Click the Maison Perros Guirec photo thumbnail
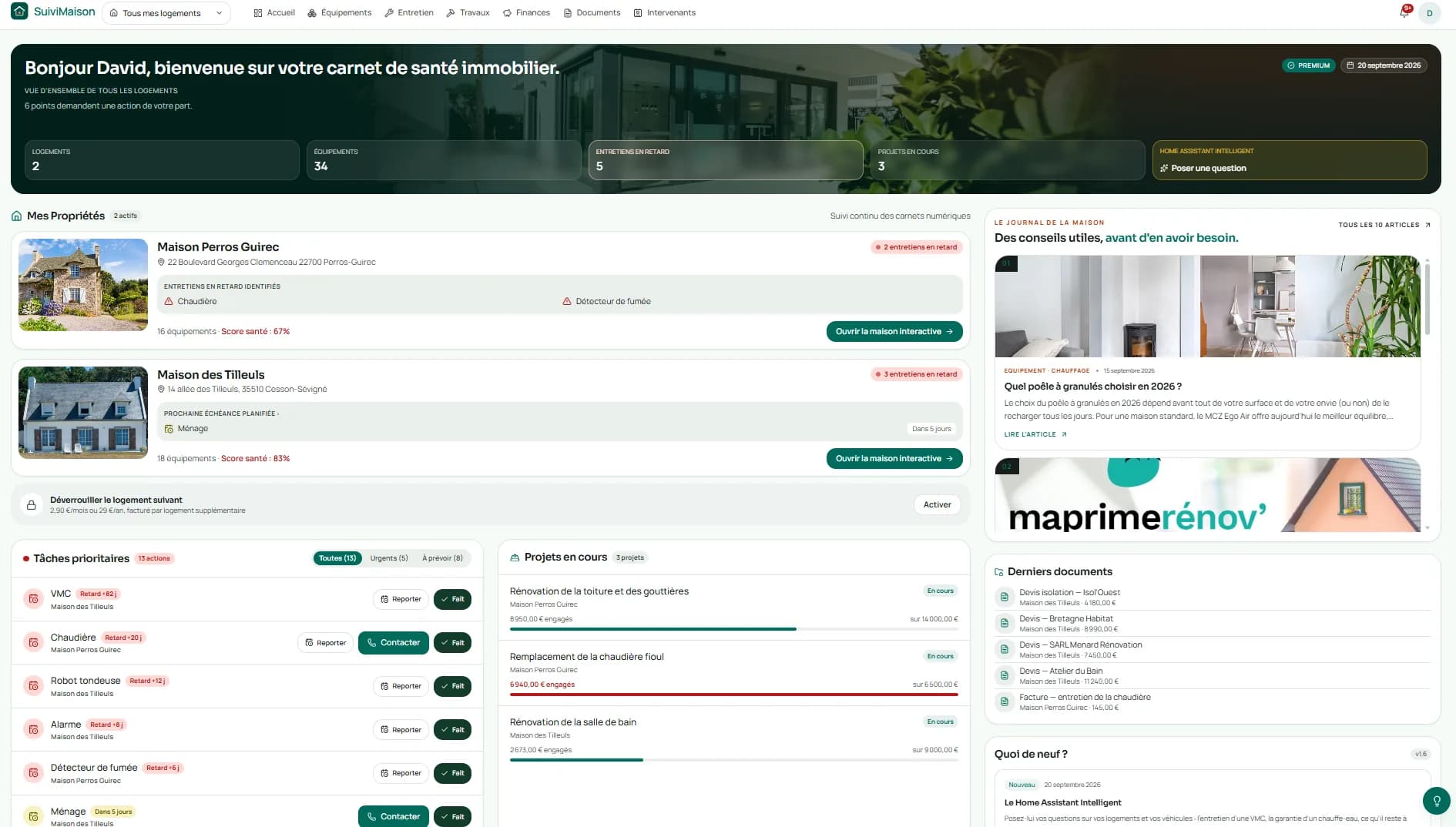 point(83,285)
